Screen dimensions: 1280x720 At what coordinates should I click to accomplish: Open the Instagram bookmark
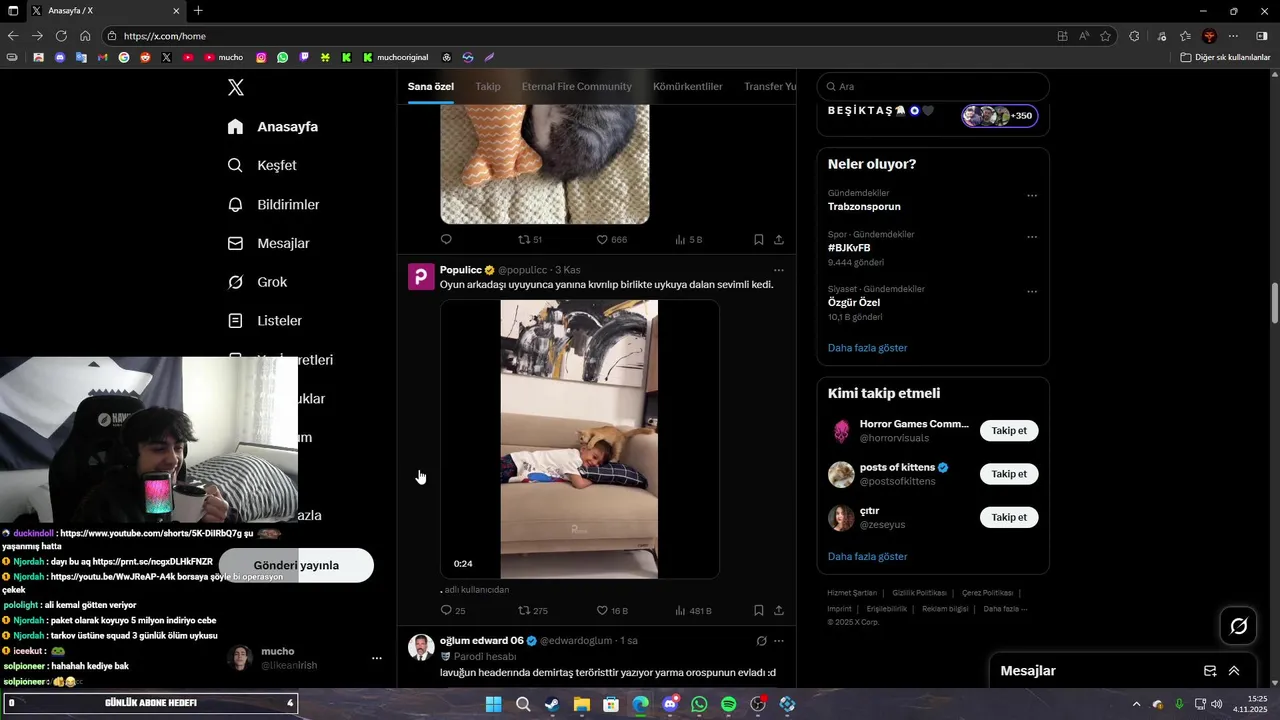262,58
